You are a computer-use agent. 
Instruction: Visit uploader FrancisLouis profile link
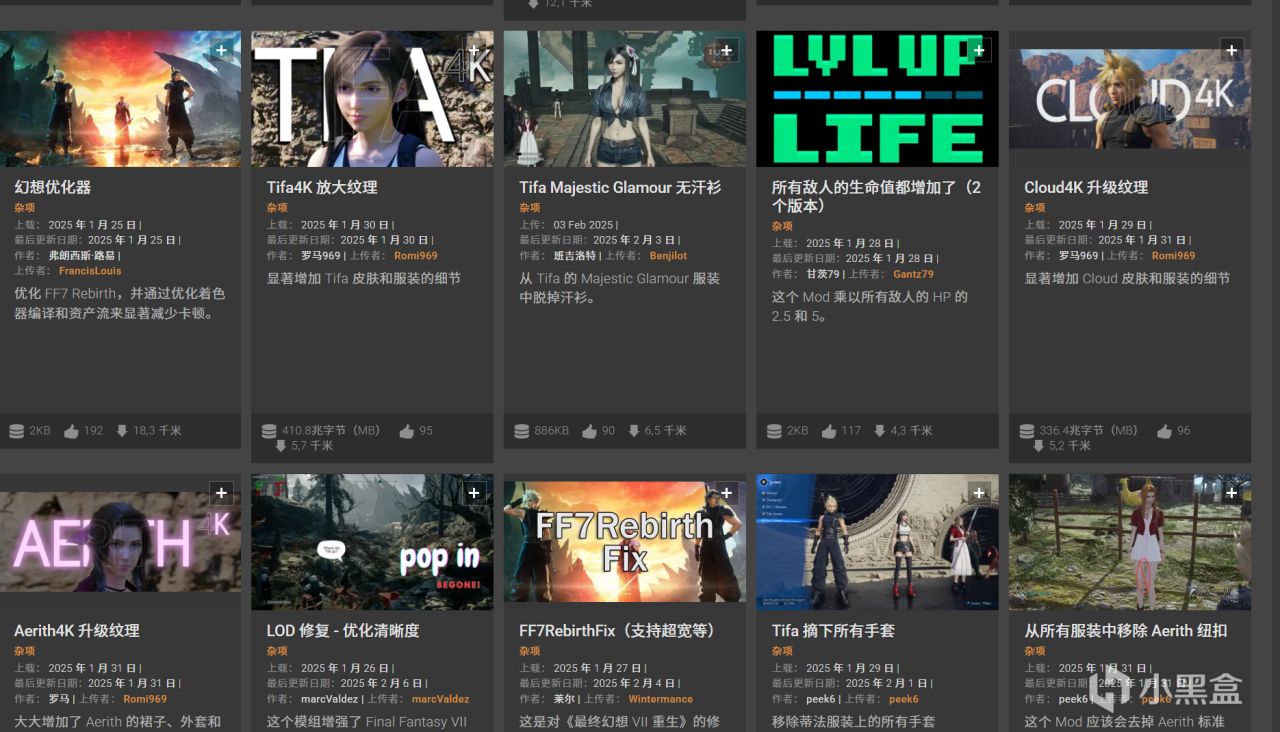click(x=90, y=271)
